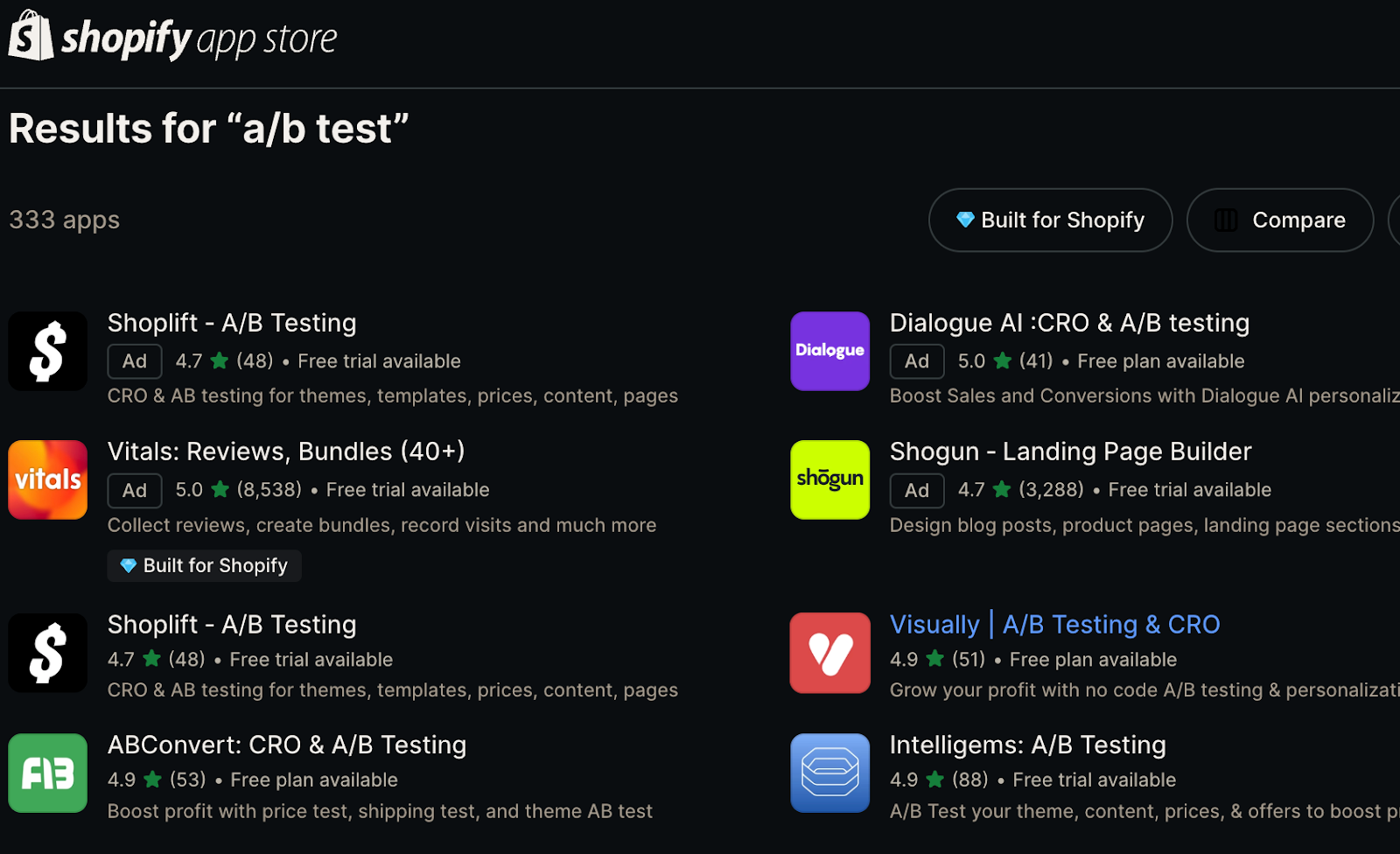Enable Compare mode
This screenshot has width=1400, height=854.
click(x=1279, y=220)
